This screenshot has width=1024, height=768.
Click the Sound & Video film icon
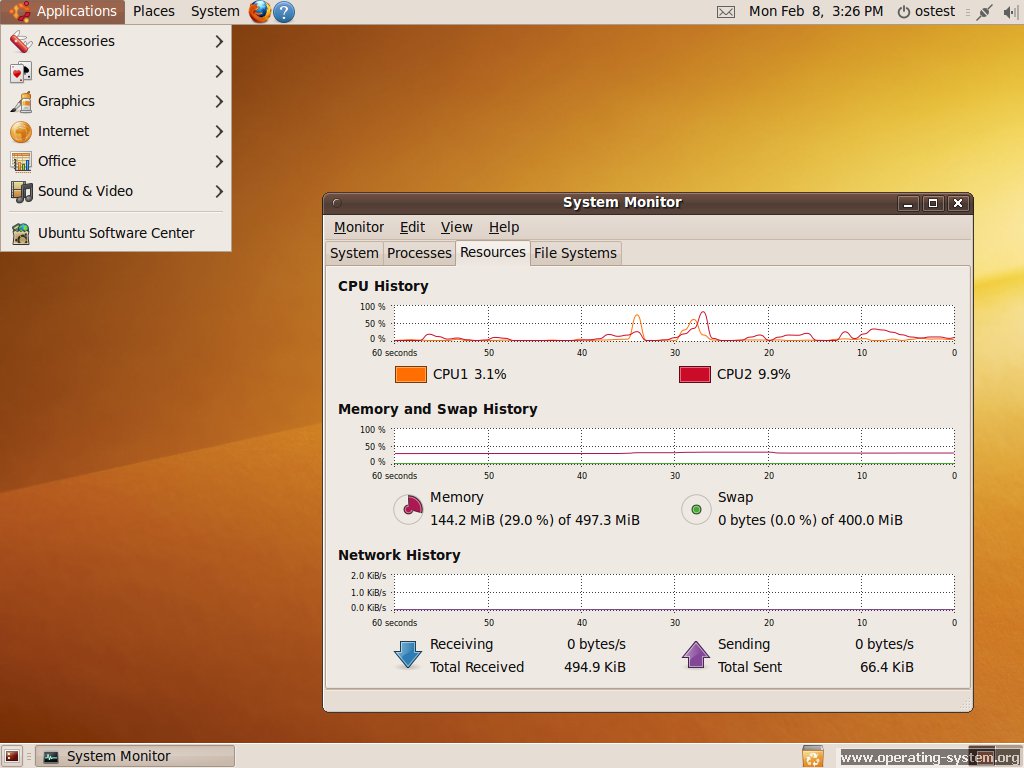tap(21, 191)
